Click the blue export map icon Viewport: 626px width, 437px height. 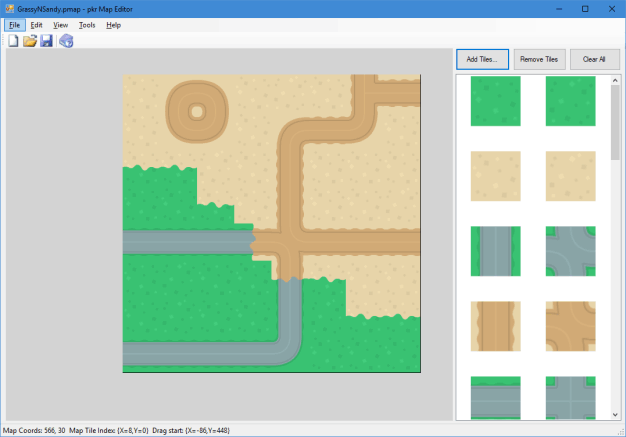tap(66, 41)
